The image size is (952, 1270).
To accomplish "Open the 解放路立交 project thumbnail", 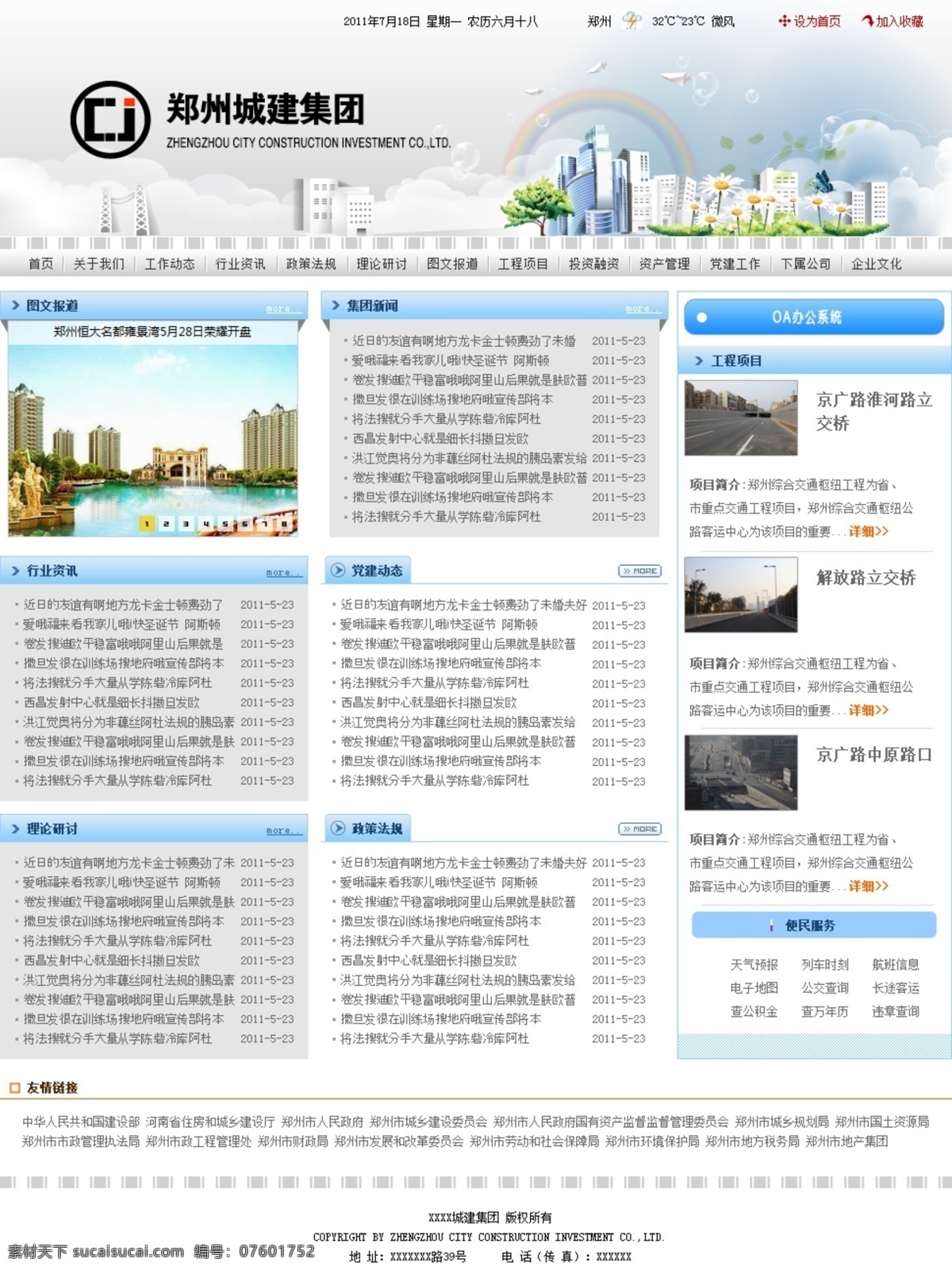I will click(x=741, y=595).
